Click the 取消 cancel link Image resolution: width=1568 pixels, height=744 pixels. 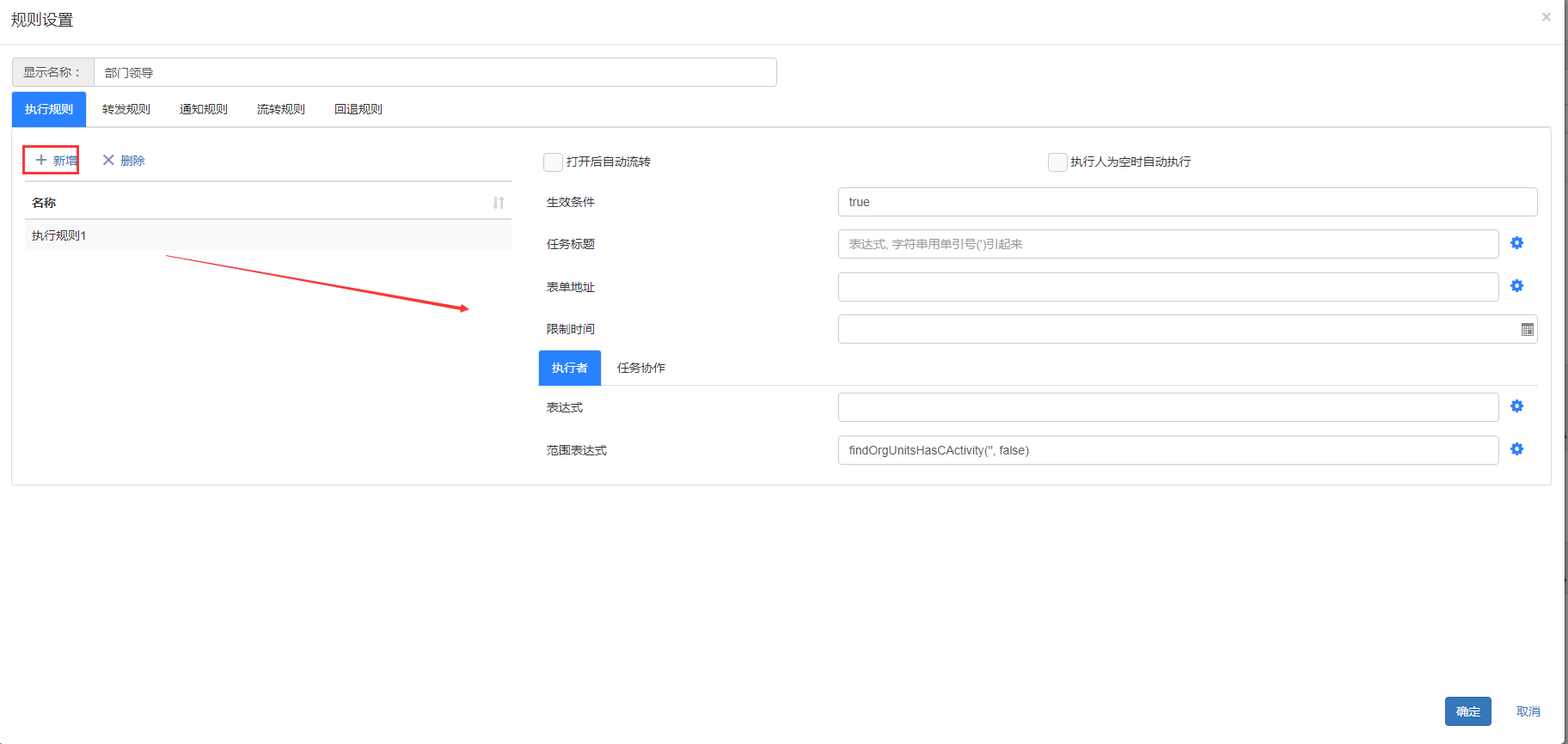point(1528,711)
